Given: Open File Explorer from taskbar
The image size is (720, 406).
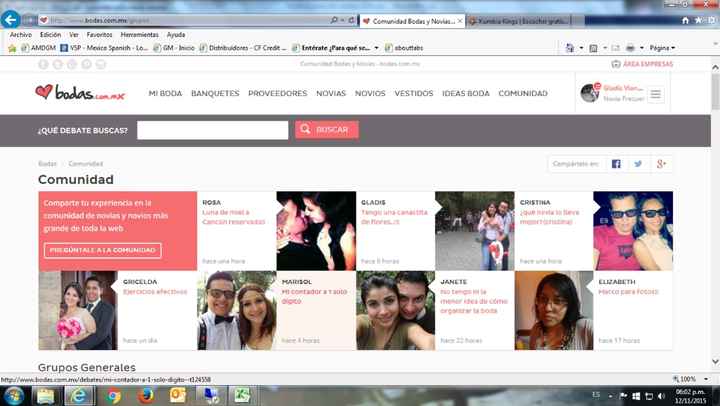Looking at the screenshot, I should [x=45, y=395].
